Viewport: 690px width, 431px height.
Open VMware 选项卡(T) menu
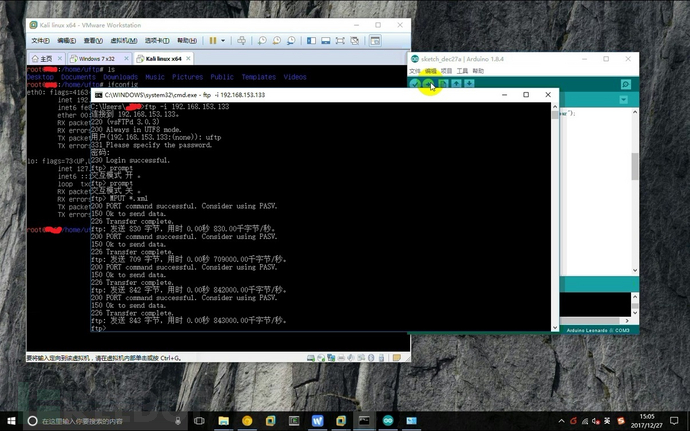pyautogui.click(x=157, y=41)
